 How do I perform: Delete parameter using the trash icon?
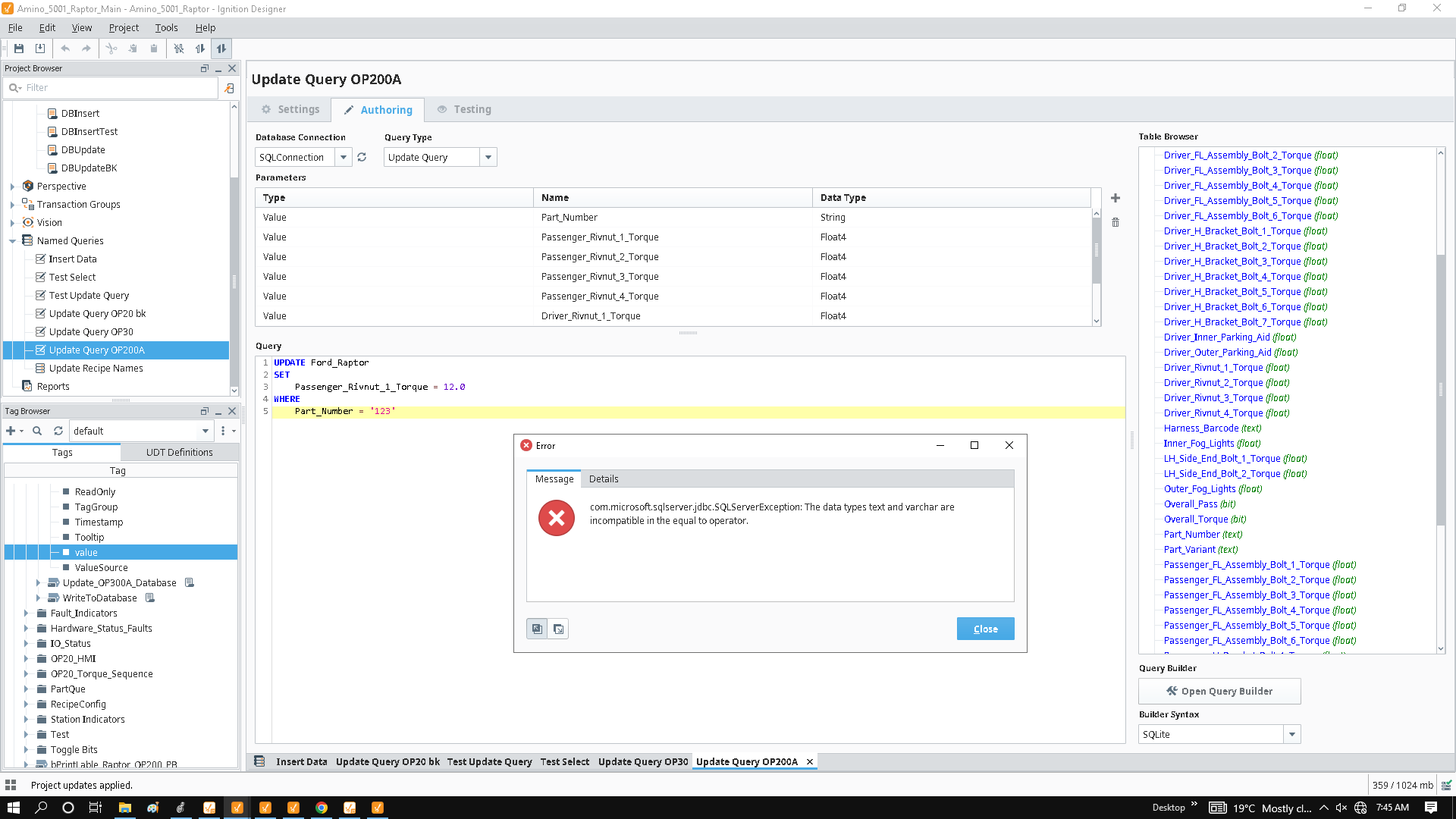pyautogui.click(x=1116, y=222)
